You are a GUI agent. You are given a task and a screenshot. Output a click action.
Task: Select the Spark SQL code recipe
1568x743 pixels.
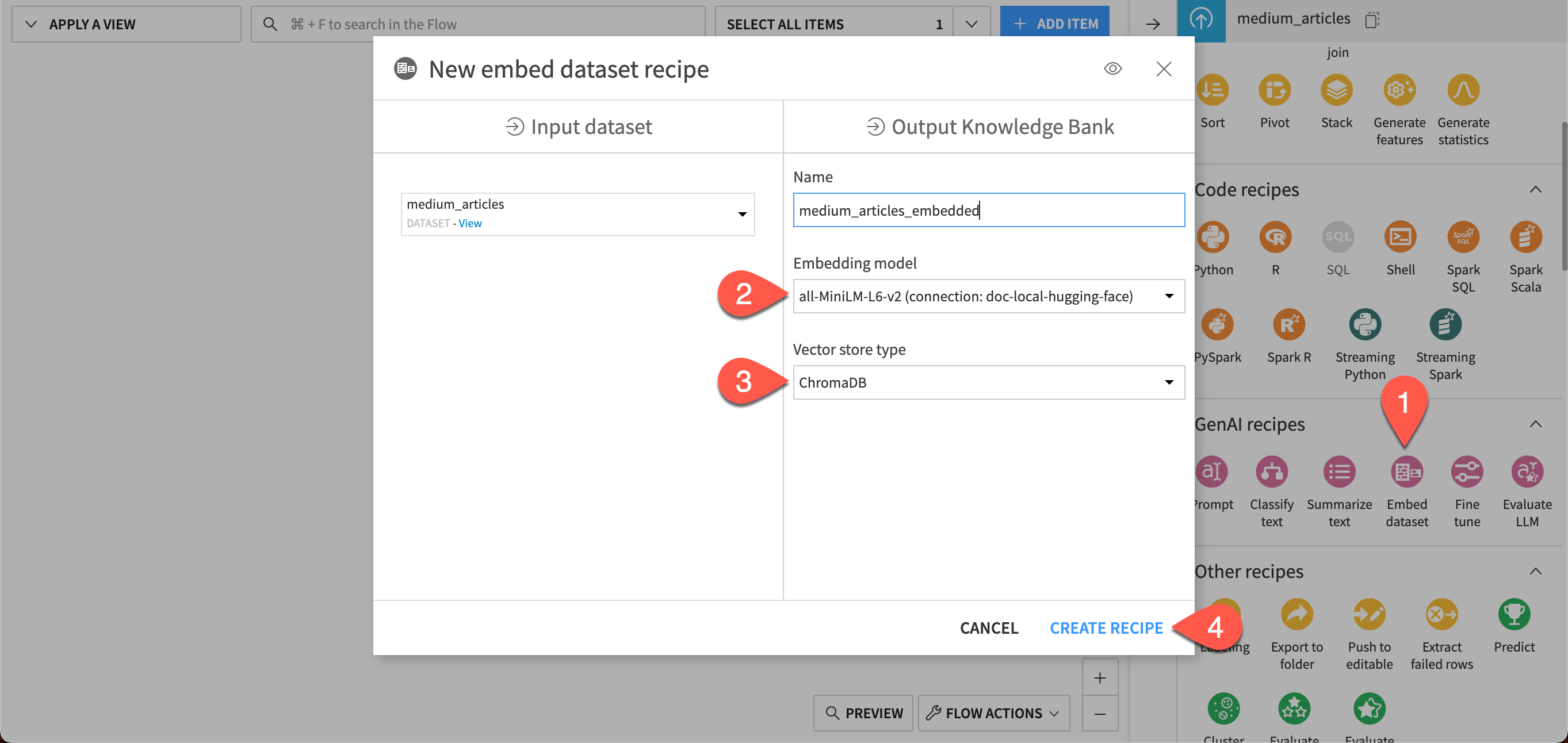1464,238
